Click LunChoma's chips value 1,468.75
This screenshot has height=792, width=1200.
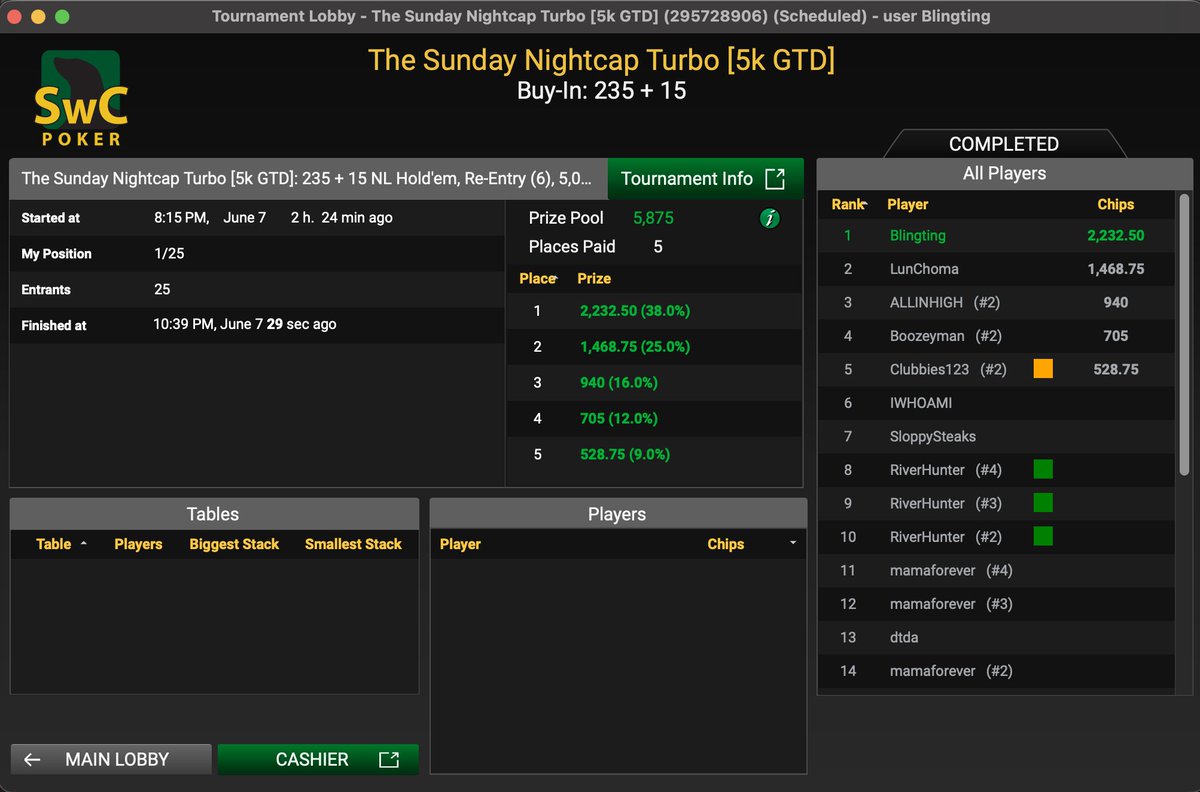(1116, 269)
